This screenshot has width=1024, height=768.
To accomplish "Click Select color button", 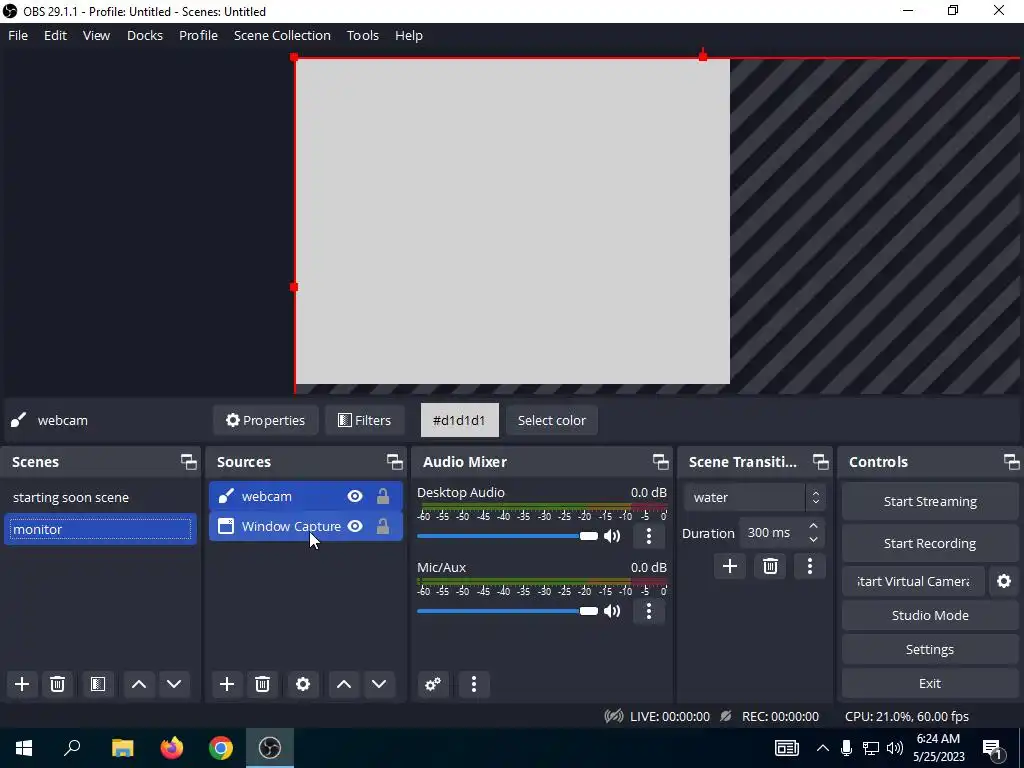I will tap(552, 420).
